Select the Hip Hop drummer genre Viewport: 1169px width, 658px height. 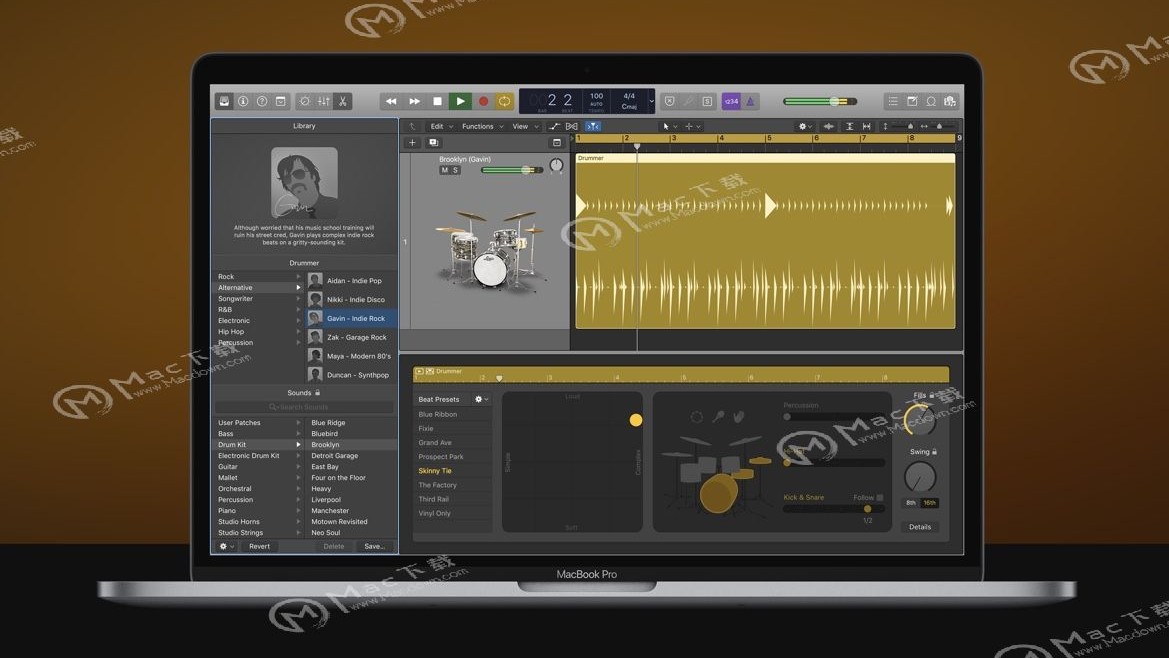point(231,332)
